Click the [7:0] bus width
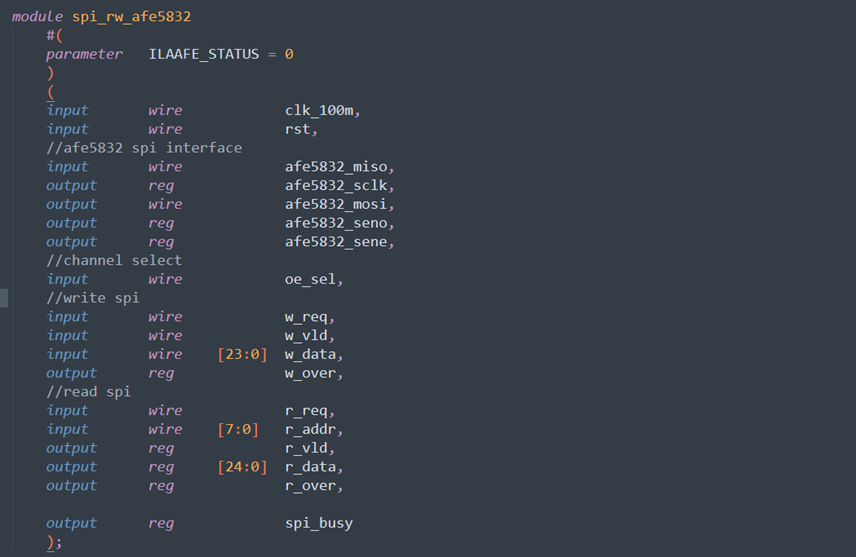This screenshot has height=557, width=856. (x=238, y=429)
